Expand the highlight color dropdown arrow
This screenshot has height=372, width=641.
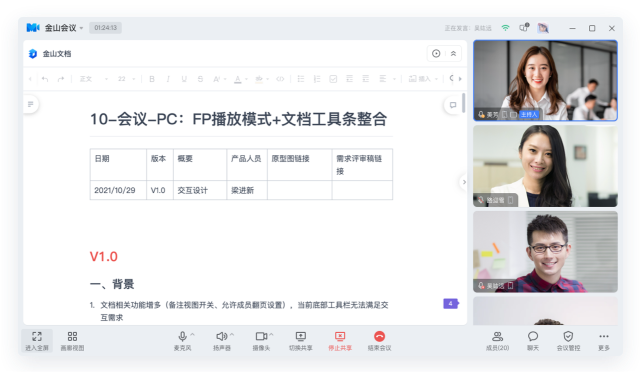pyautogui.click(x=268, y=79)
